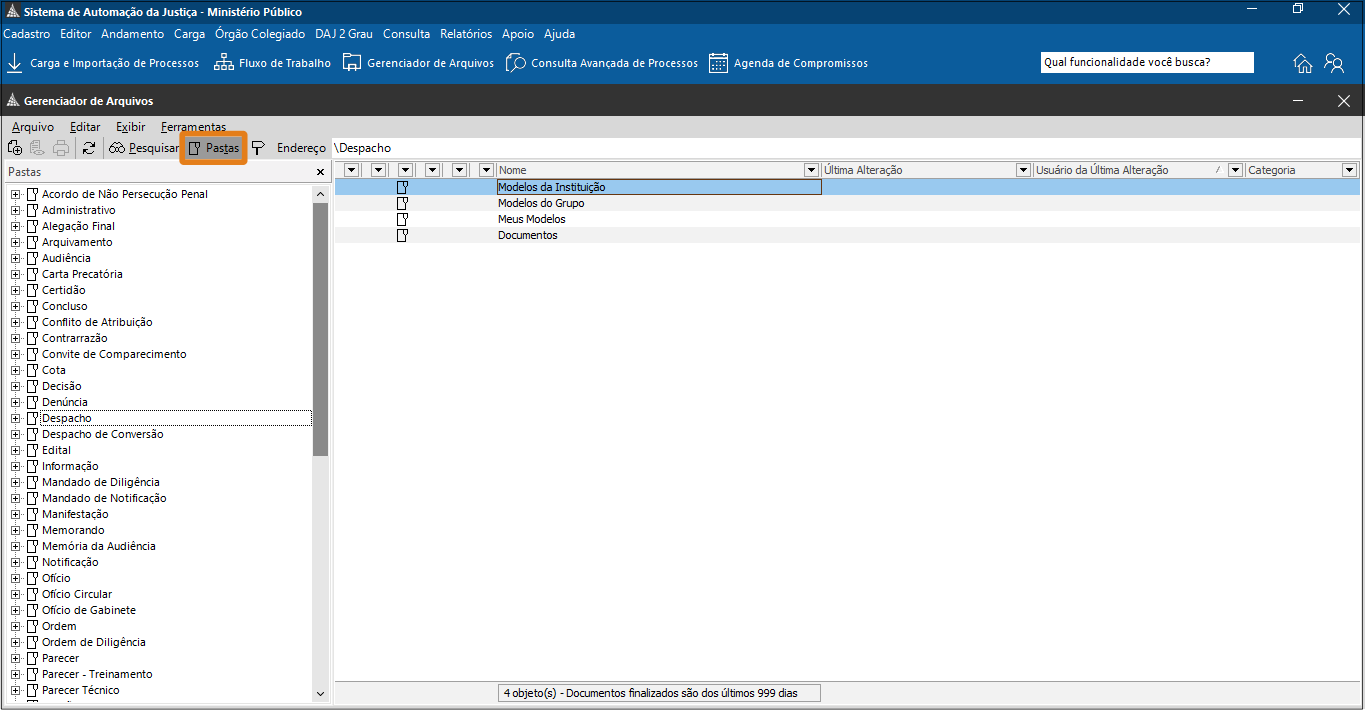Image resolution: width=1365 pixels, height=710 pixels.
Task: Open Consulta Avançada de Processos
Action: [x=602, y=63]
